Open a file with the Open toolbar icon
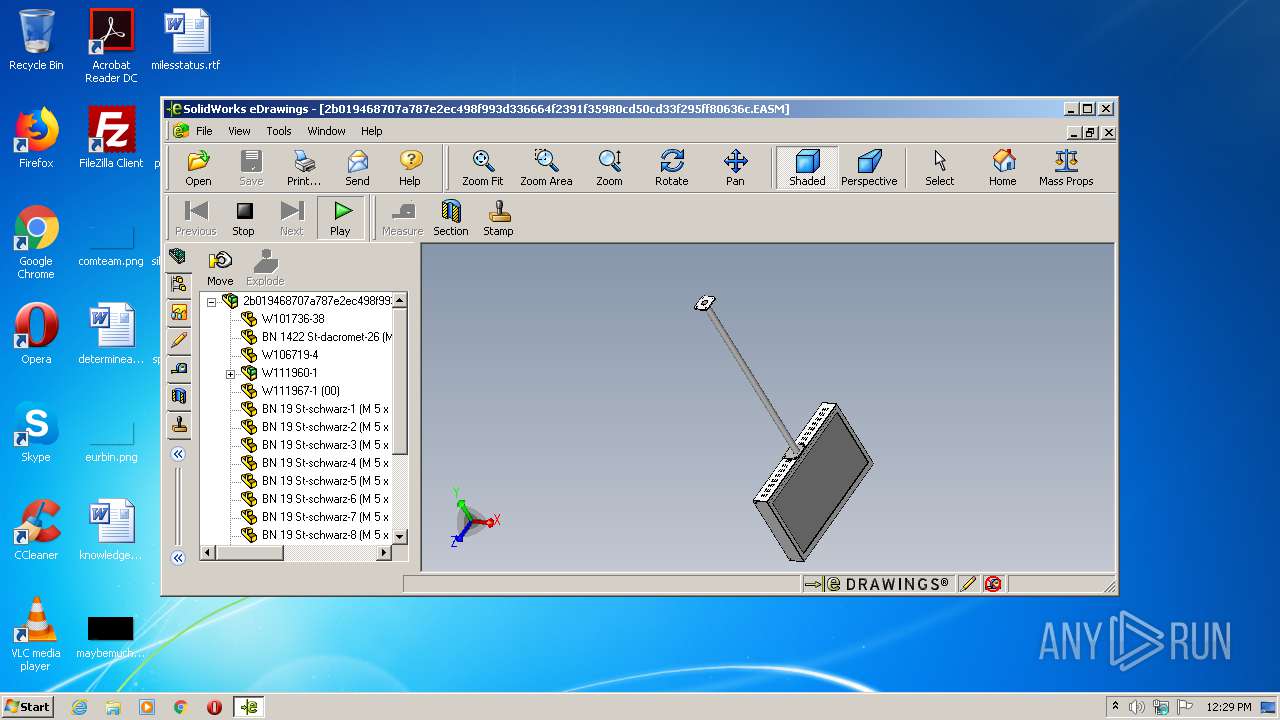1280x720 pixels. pyautogui.click(x=198, y=168)
